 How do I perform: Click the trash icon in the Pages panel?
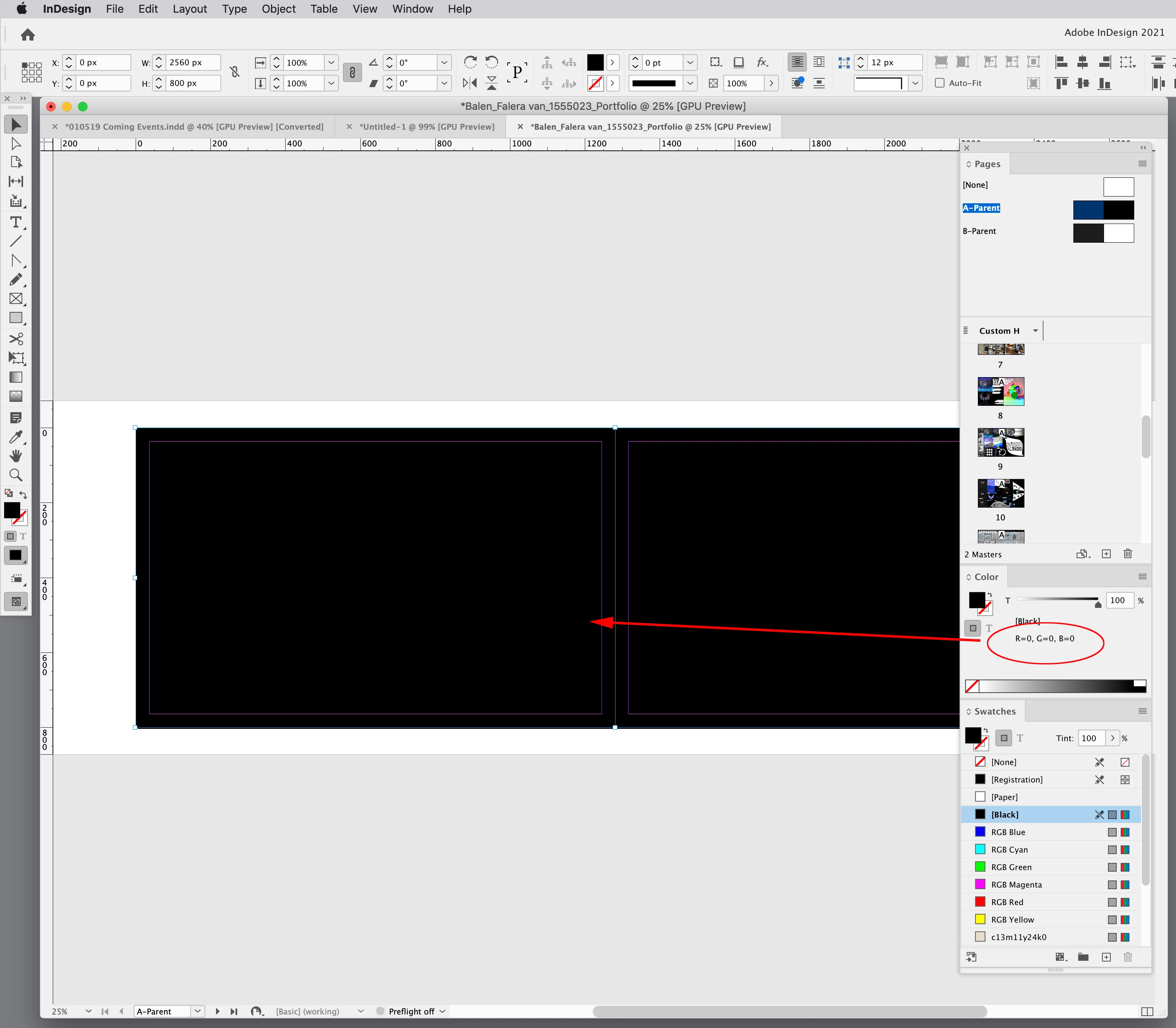pyautogui.click(x=1127, y=553)
